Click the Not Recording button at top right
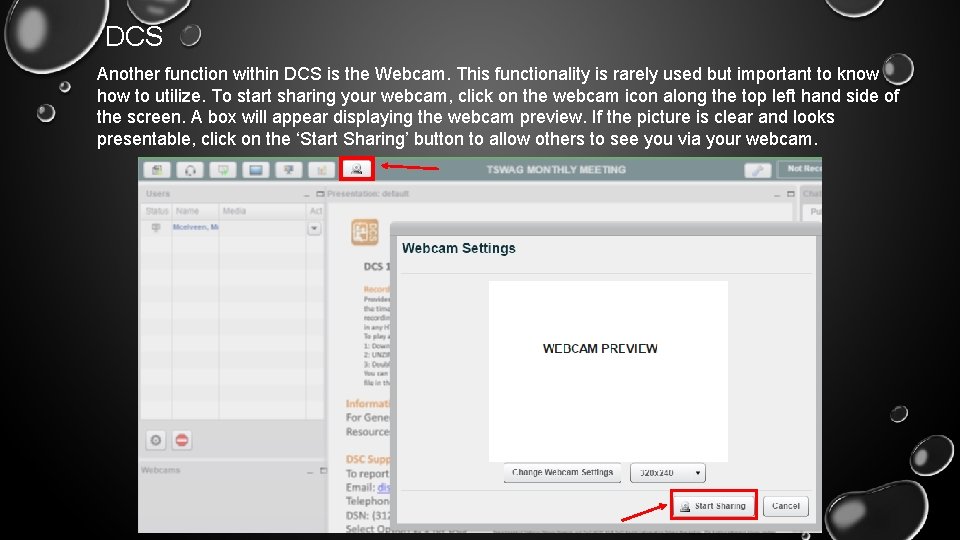This screenshot has width=960, height=540. [800, 169]
